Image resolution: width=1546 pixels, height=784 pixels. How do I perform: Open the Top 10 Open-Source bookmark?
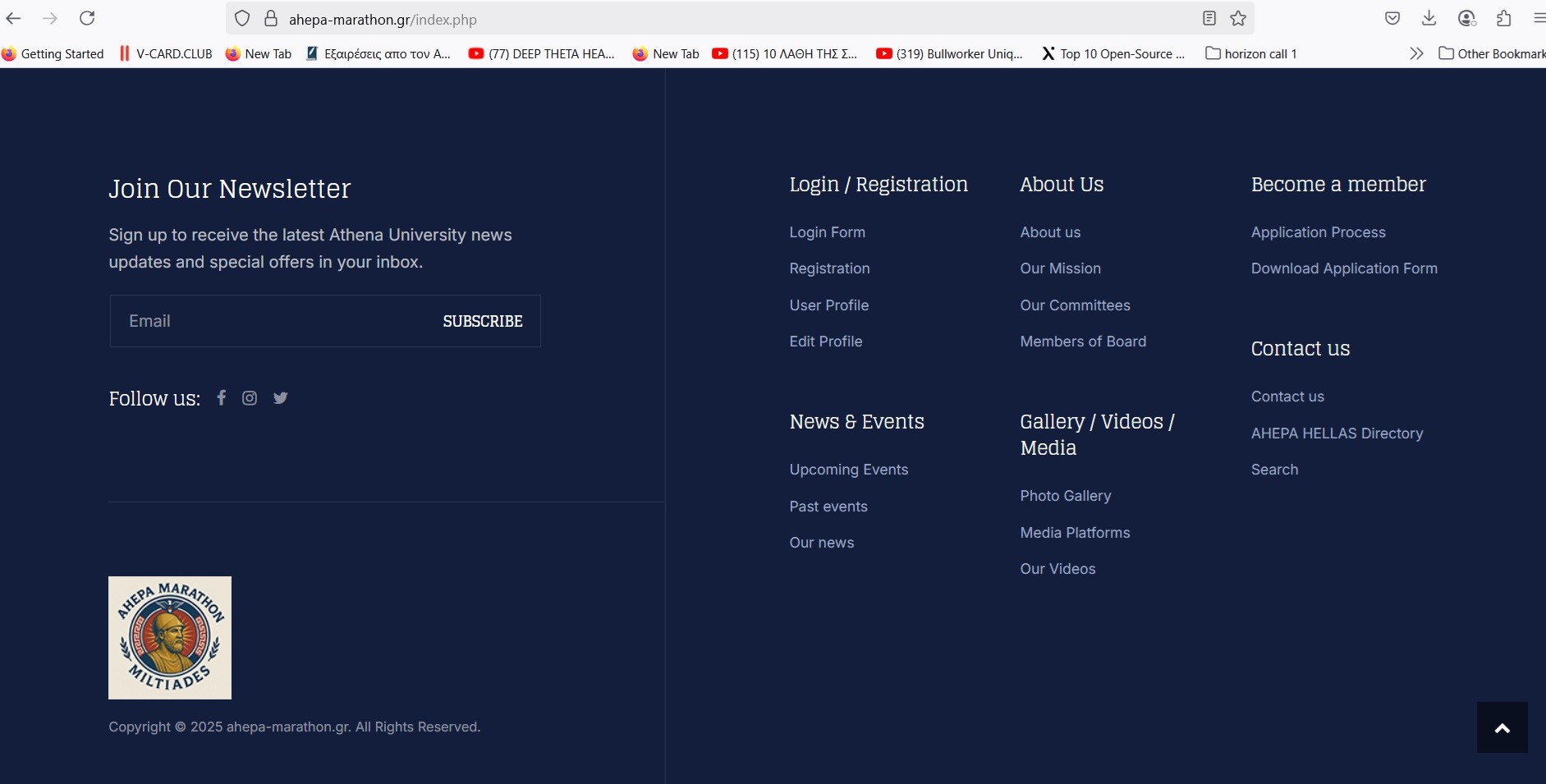point(1113,53)
